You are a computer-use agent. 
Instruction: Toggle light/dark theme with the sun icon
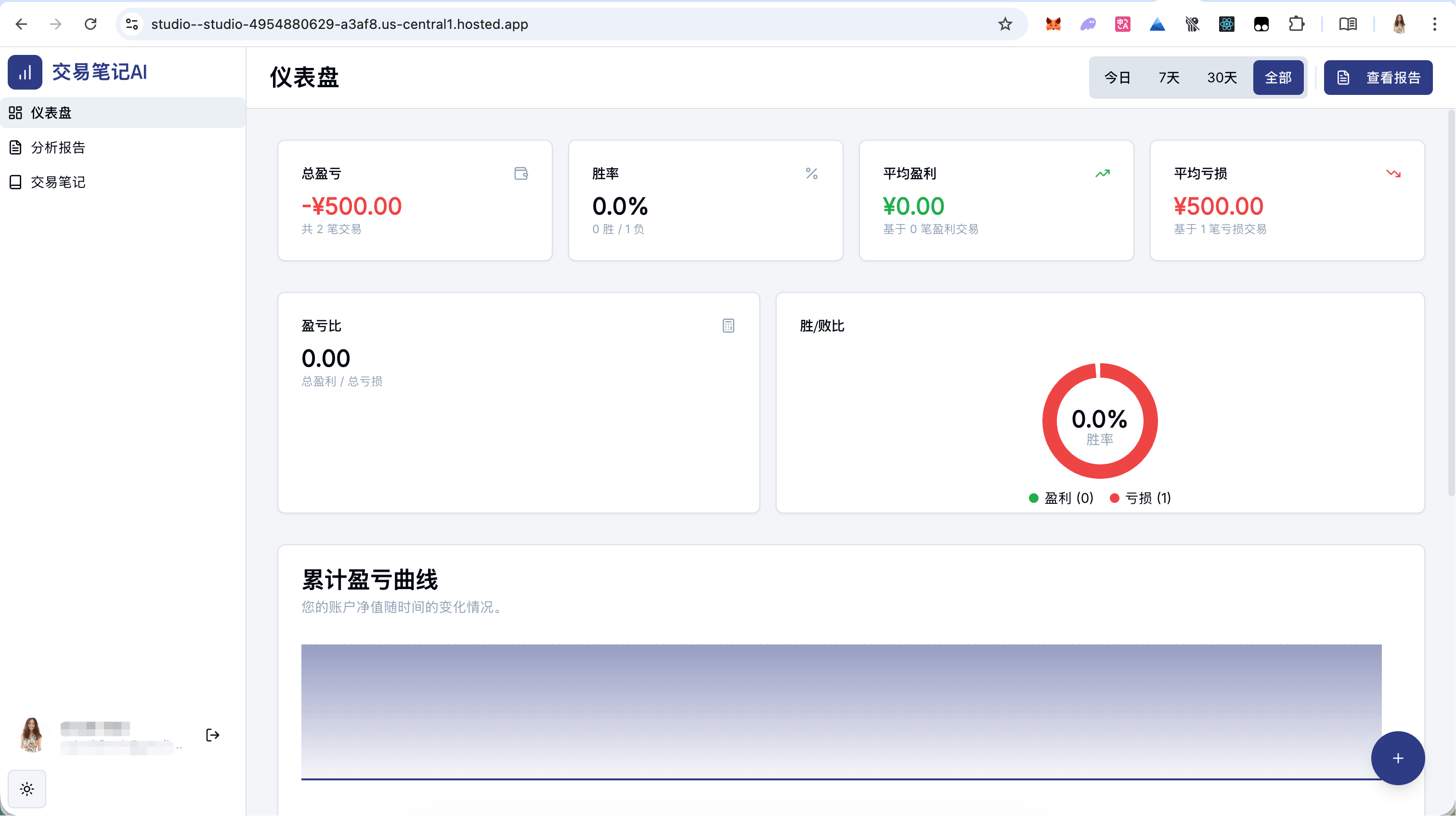26,788
